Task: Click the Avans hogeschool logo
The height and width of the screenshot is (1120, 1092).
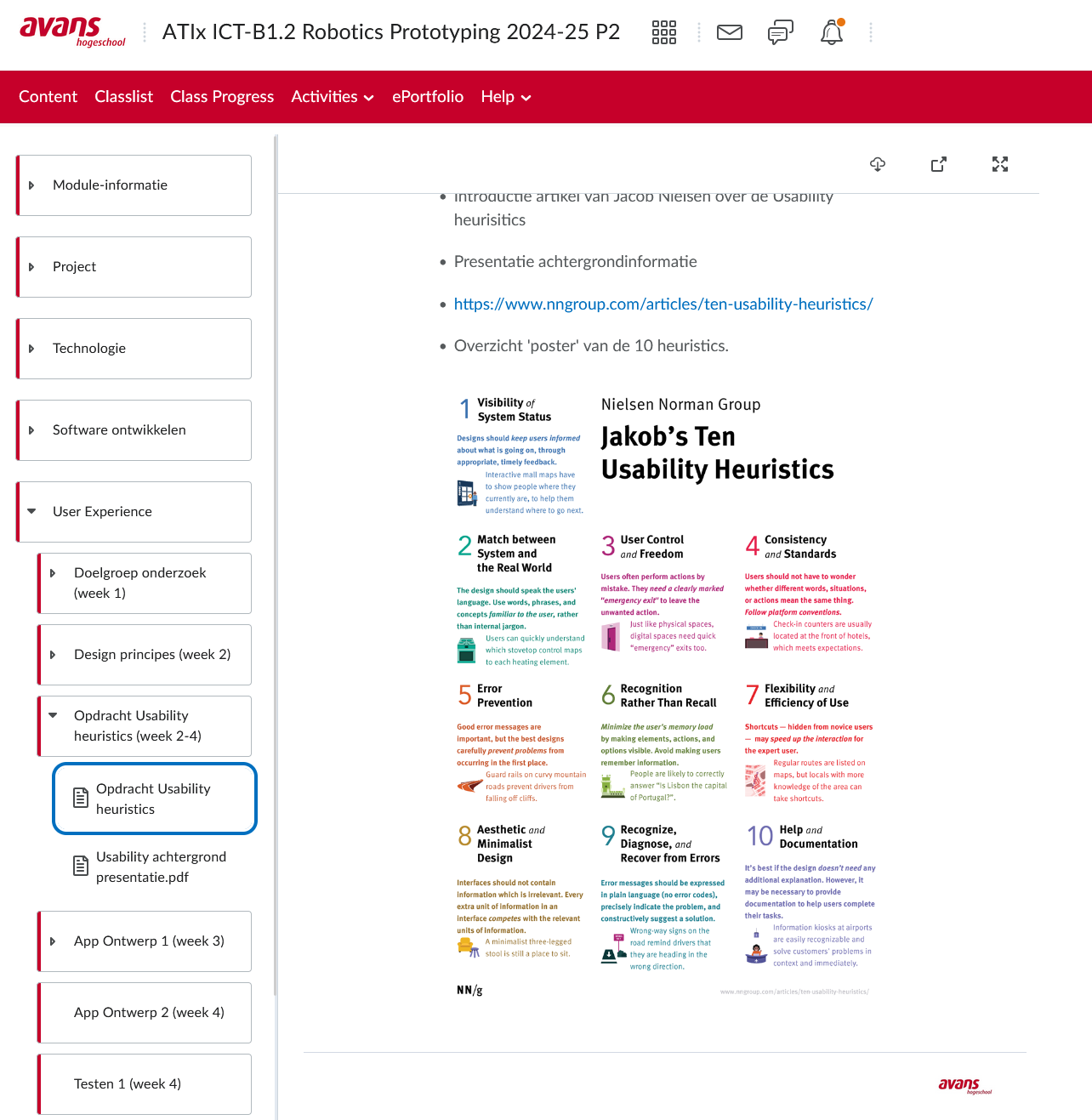Action: pos(72,31)
